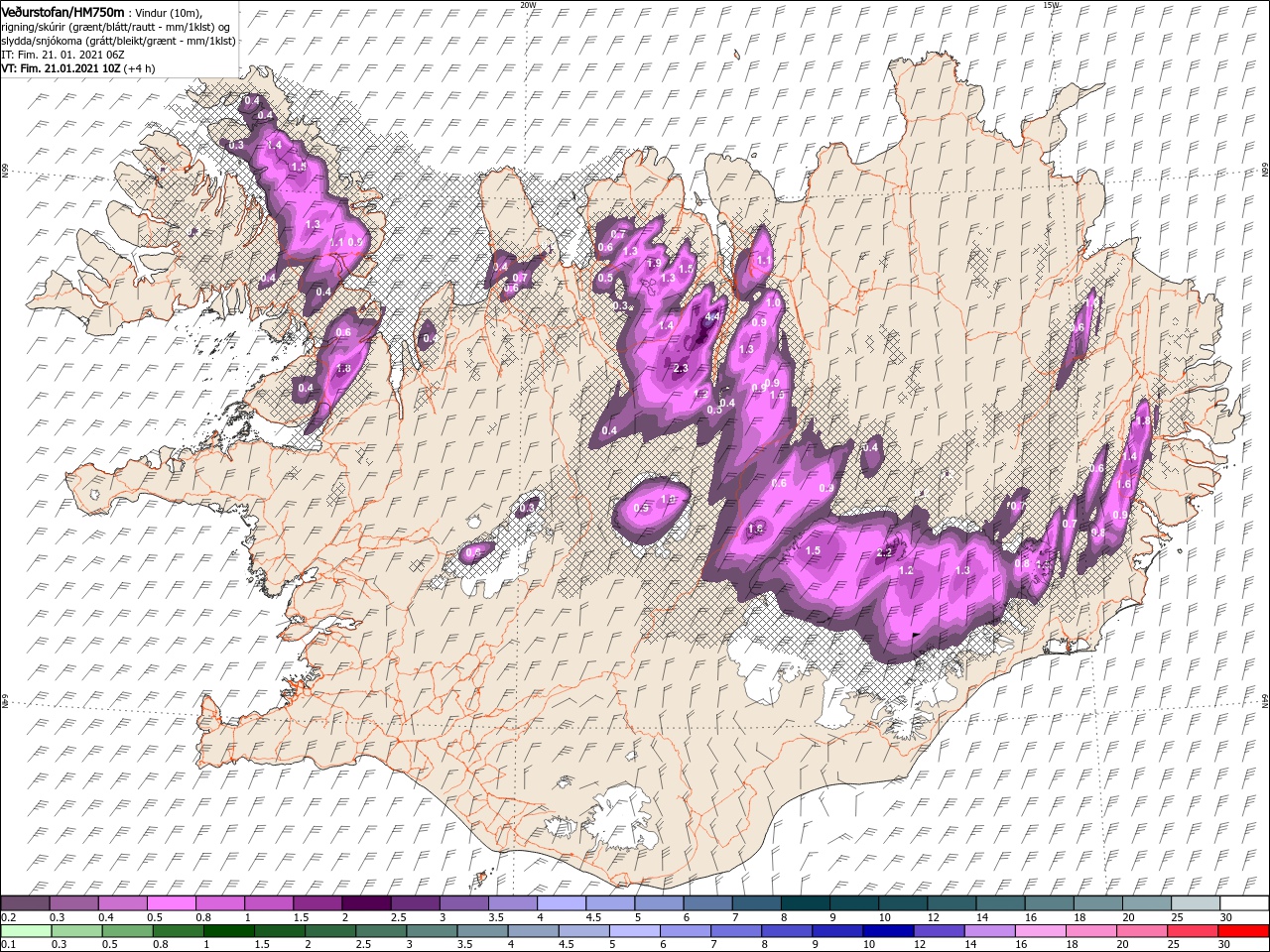Pick the 1 darkest green swatch, lower scale

pyautogui.click(x=228, y=931)
